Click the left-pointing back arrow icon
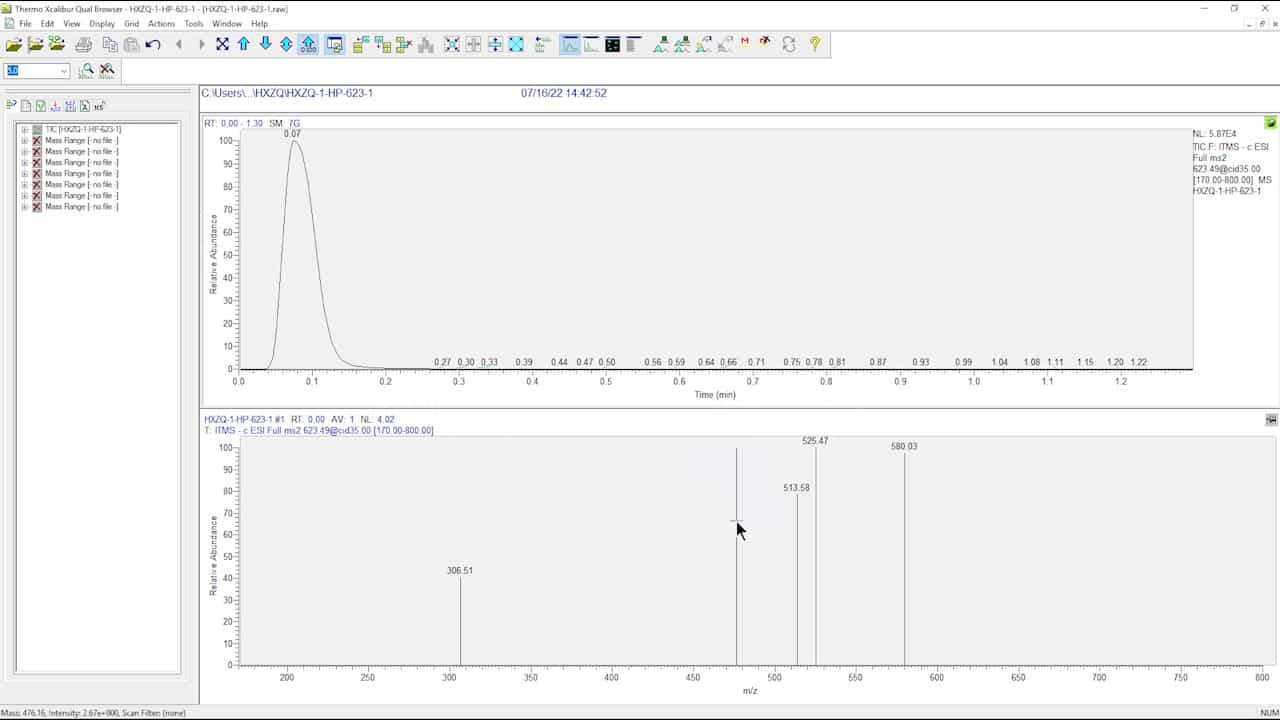This screenshot has height=720, width=1280. pyautogui.click(x=179, y=44)
